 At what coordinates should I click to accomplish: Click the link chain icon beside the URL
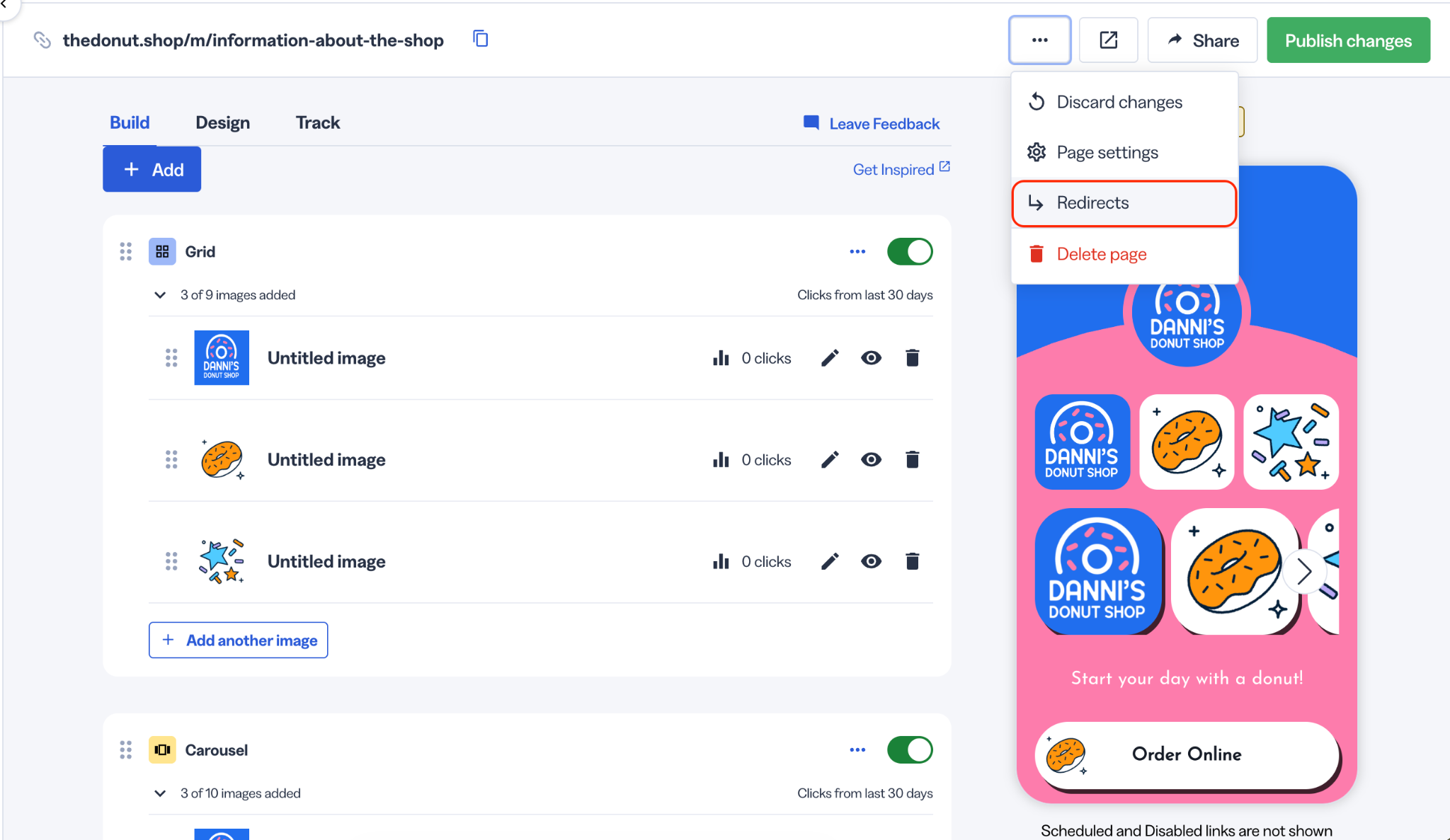42,40
